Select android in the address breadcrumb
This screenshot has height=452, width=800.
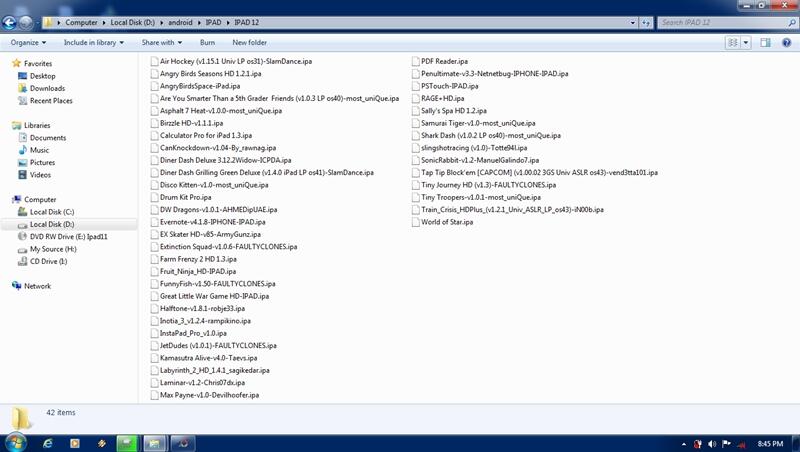[181, 22]
